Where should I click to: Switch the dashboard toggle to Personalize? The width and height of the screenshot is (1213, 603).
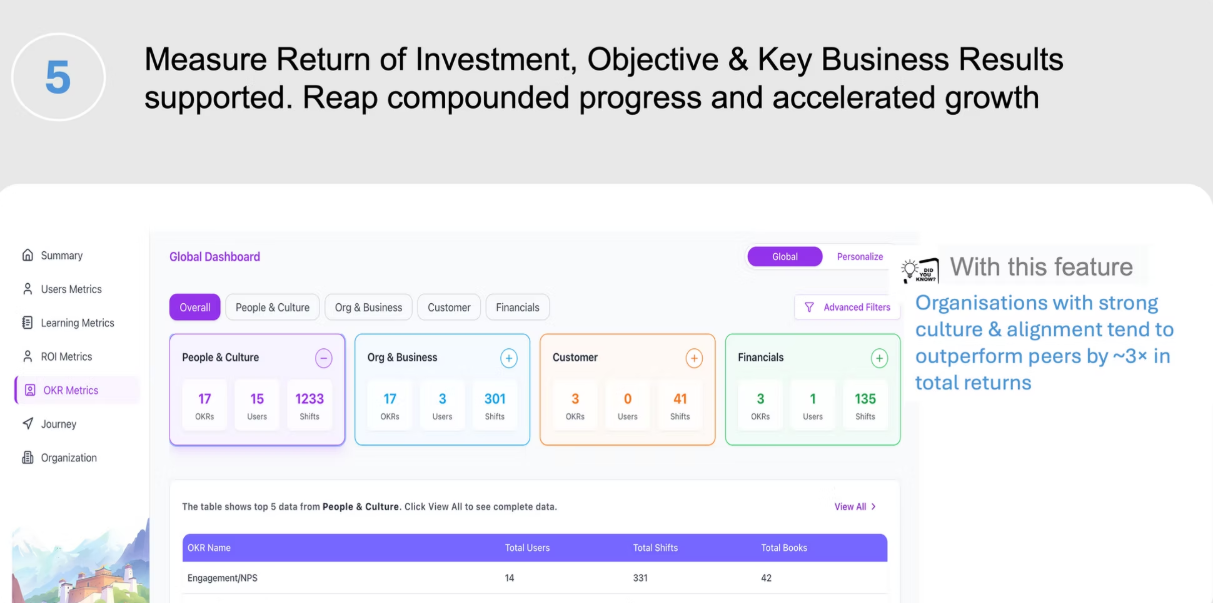pyautogui.click(x=859, y=257)
